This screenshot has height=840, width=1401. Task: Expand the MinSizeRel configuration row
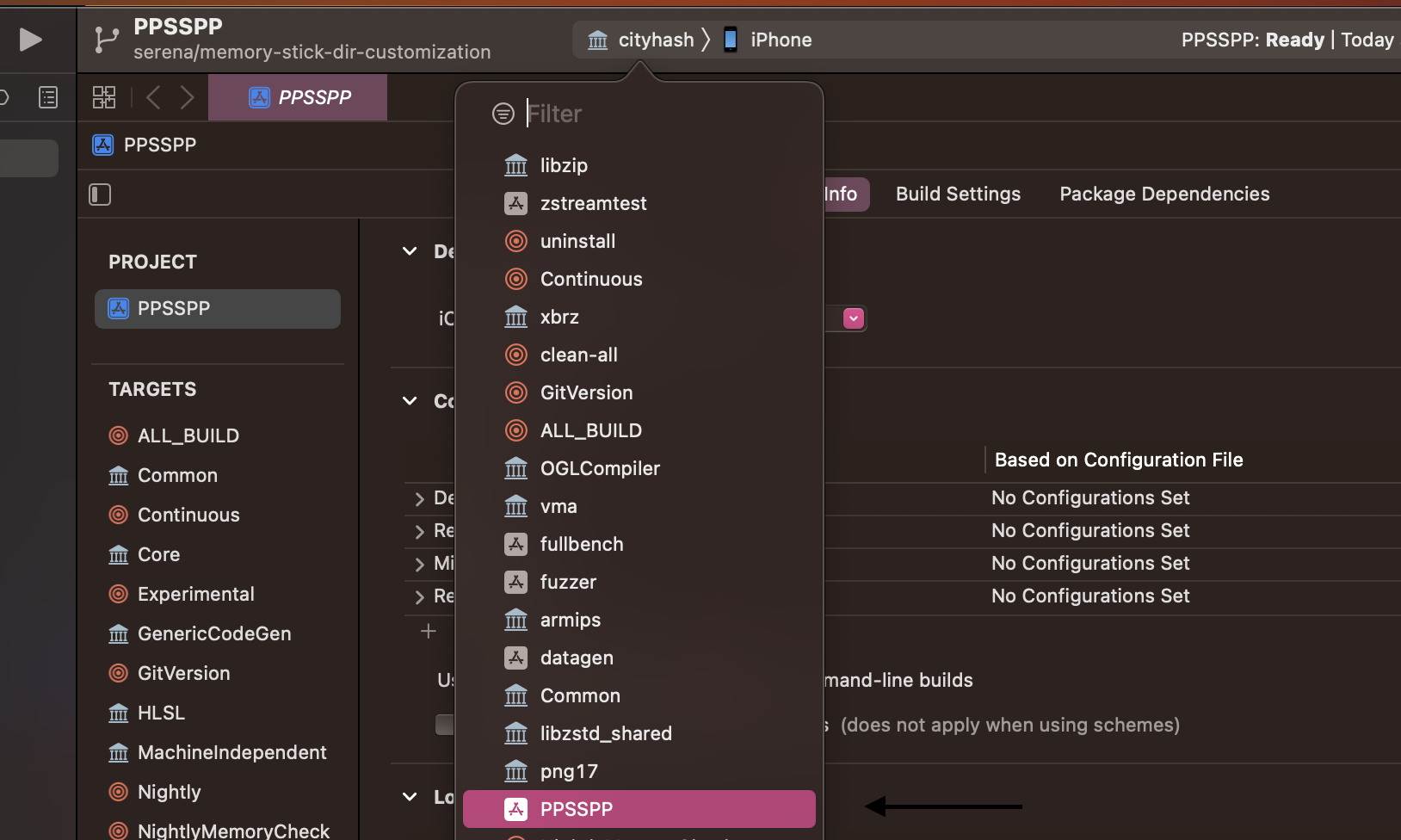click(x=419, y=564)
